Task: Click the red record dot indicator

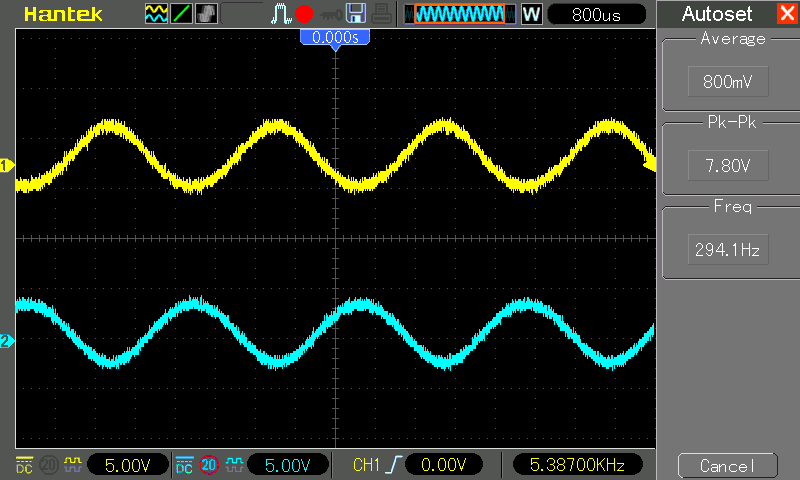Action: pyautogui.click(x=304, y=14)
